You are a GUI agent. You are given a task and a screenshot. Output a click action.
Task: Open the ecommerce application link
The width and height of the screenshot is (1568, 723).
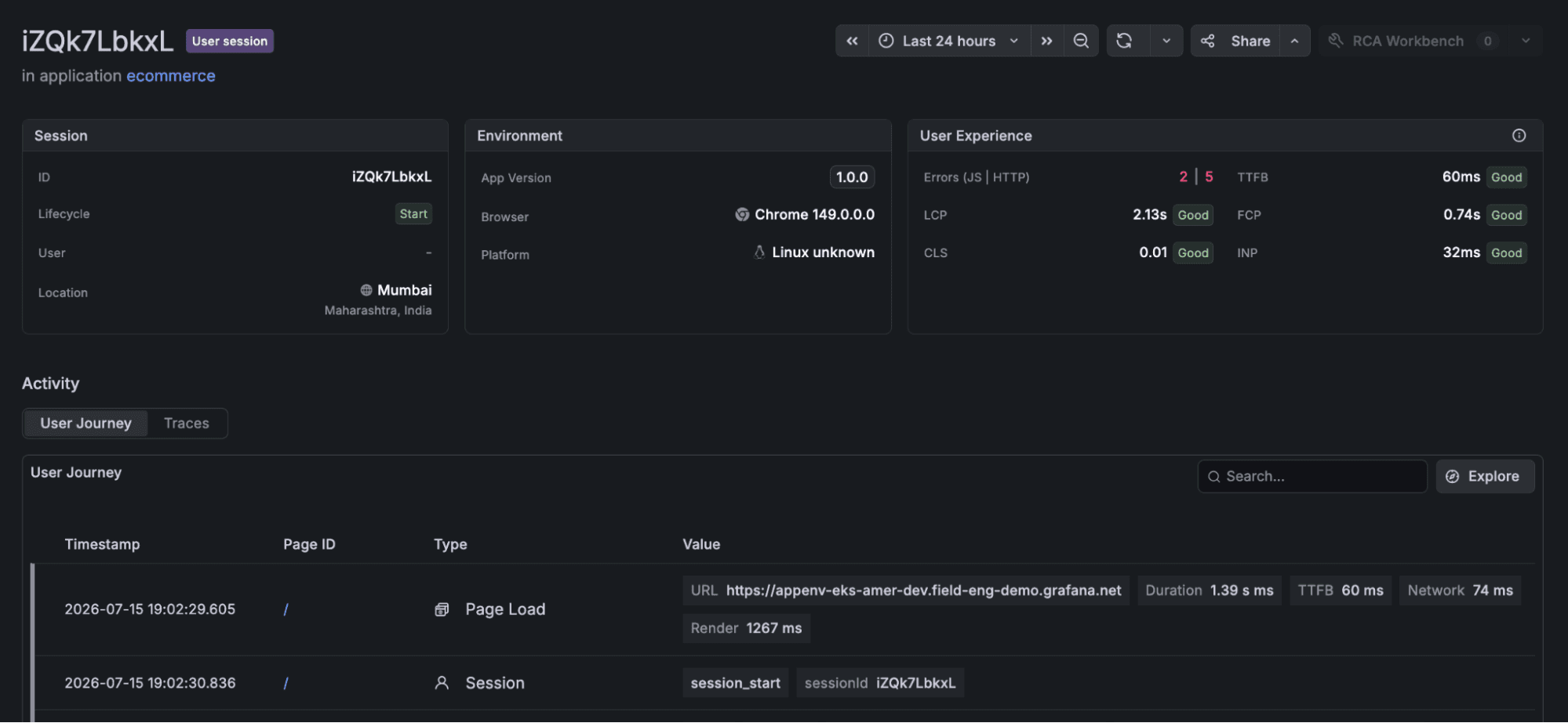[x=171, y=76]
